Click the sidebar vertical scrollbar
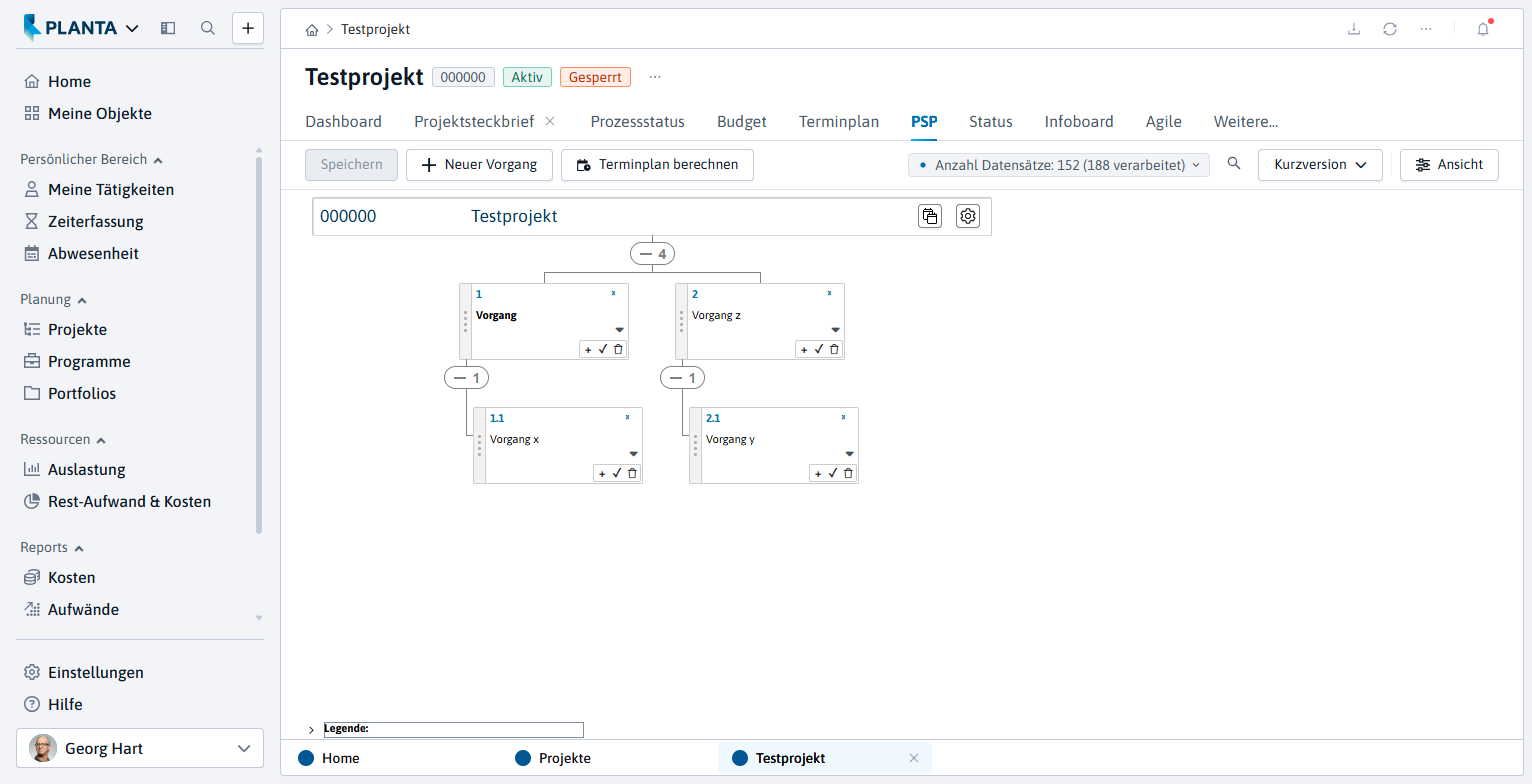The width and height of the screenshot is (1532, 784). point(259,345)
